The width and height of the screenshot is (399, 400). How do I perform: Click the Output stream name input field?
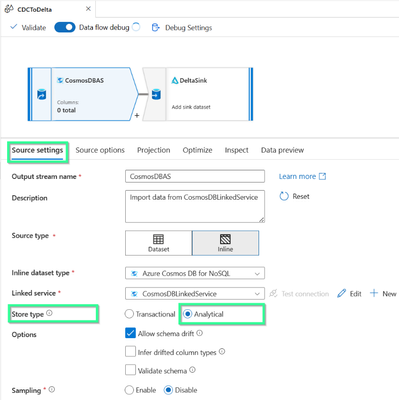pos(195,176)
